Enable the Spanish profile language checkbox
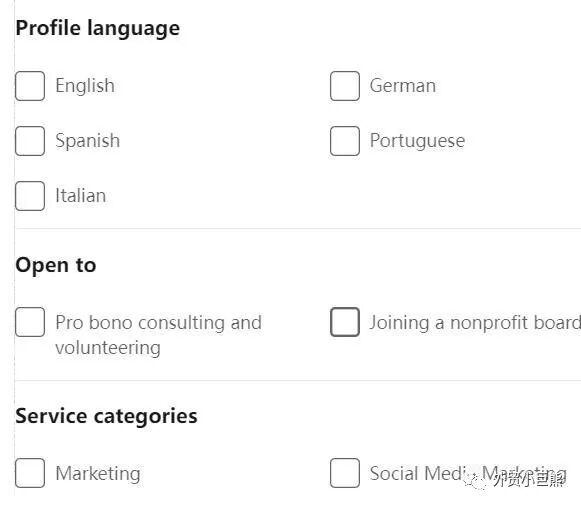 [x=30, y=141]
